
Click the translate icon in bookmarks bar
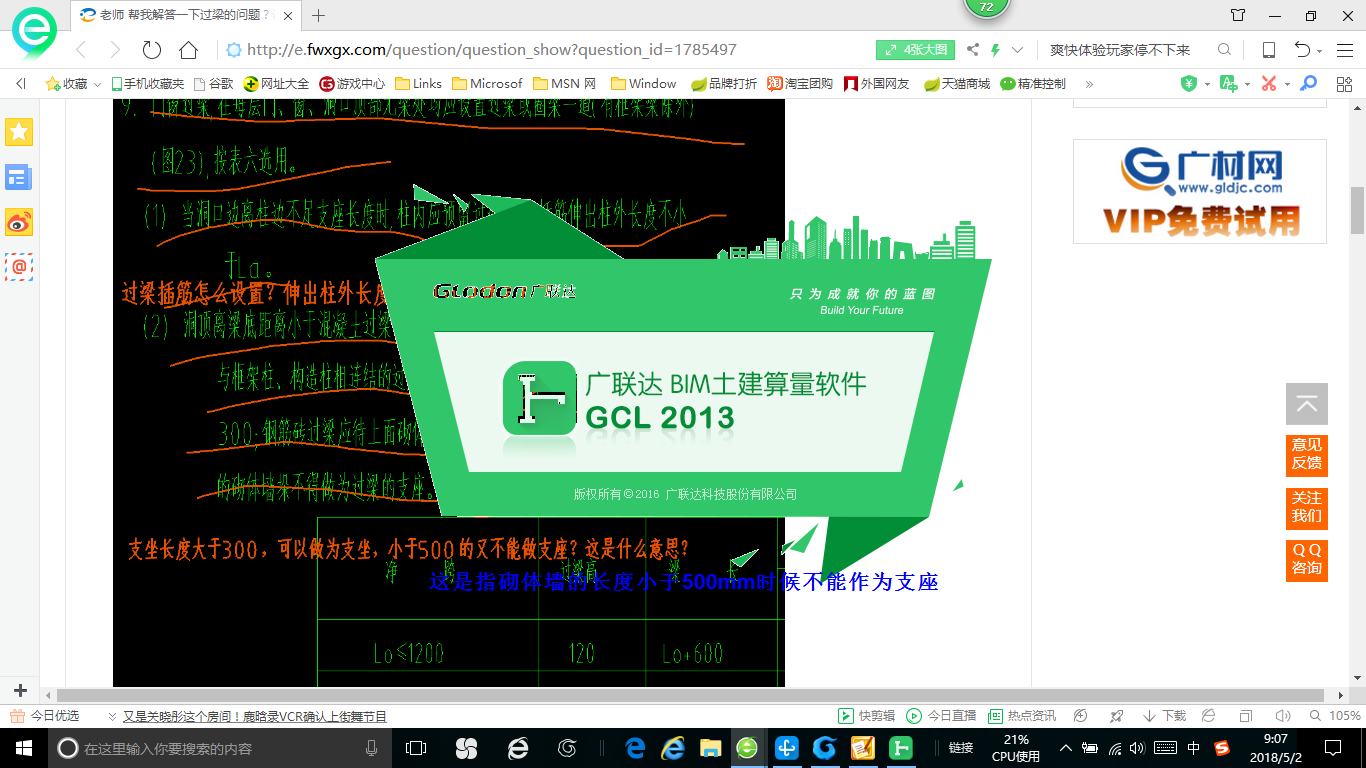point(1229,84)
